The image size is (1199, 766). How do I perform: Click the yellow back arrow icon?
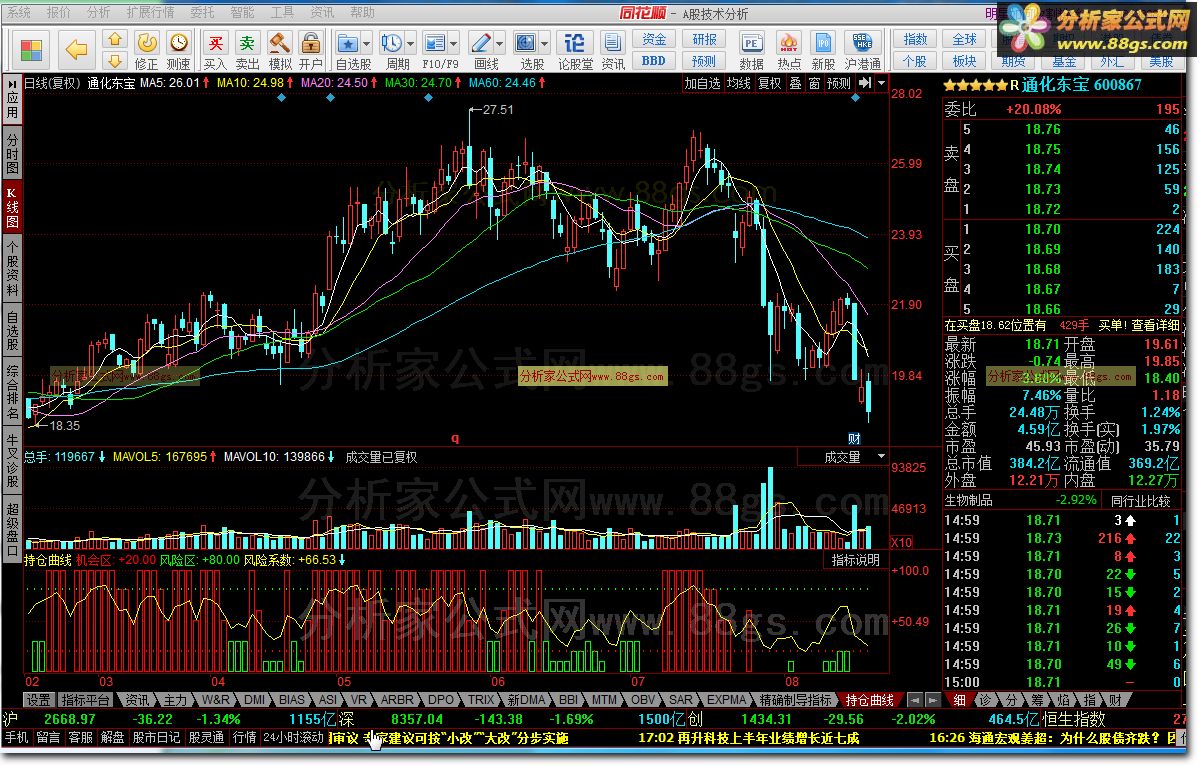click(x=76, y=50)
